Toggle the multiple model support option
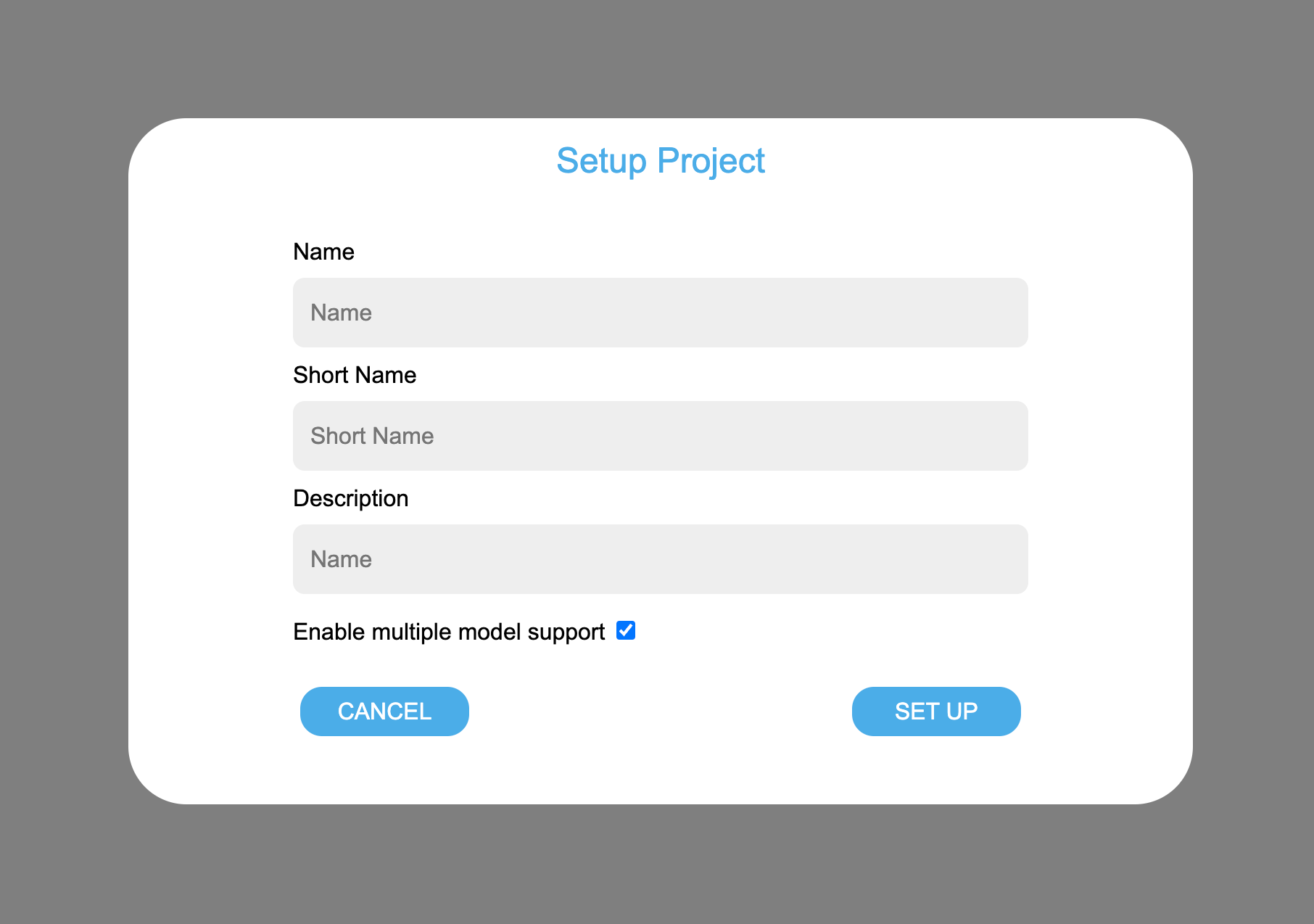This screenshot has width=1314, height=924. (626, 631)
